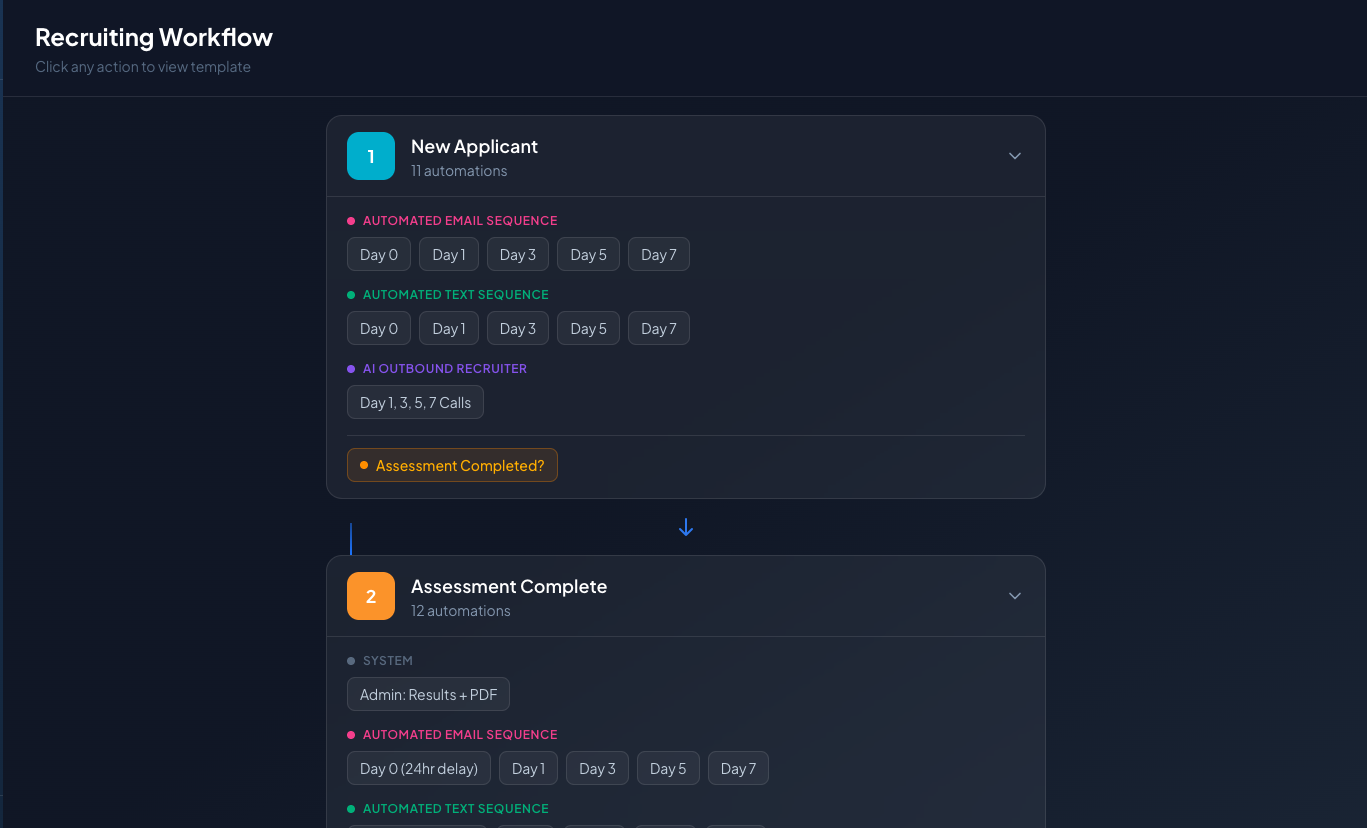Image resolution: width=1367 pixels, height=828 pixels.
Task: Collapse the New Applicant section chevron
Action: pos(1014,156)
